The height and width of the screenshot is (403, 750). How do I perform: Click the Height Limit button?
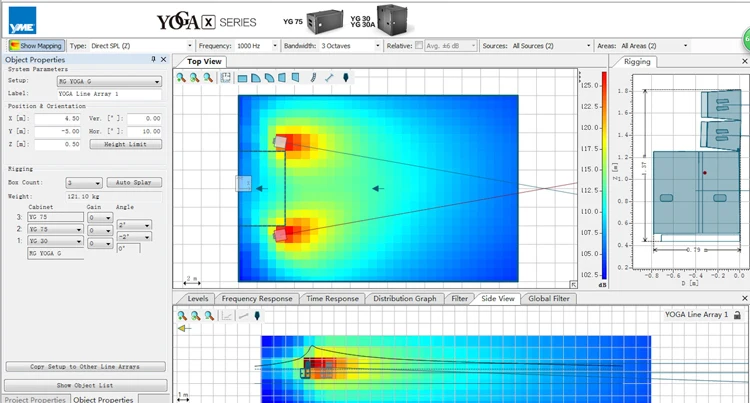pyautogui.click(x=125, y=144)
